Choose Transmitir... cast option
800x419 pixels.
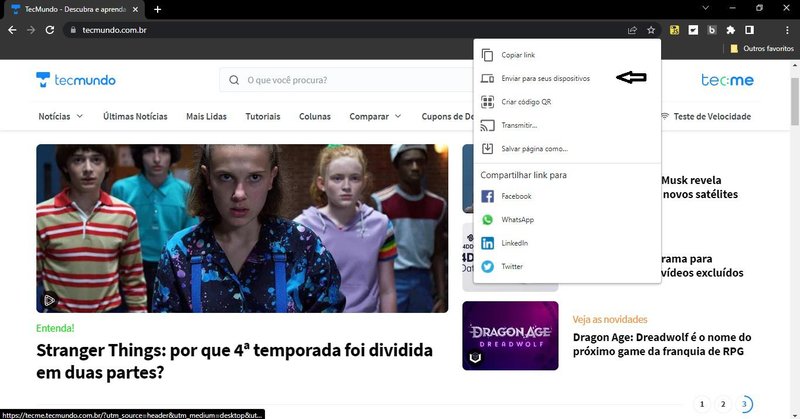(x=567, y=125)
